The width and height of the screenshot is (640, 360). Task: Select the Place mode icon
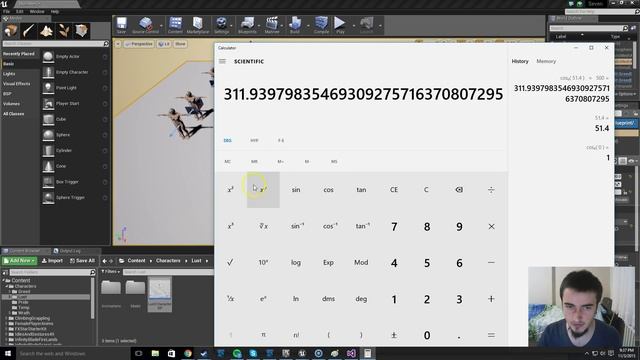[11, 31]
